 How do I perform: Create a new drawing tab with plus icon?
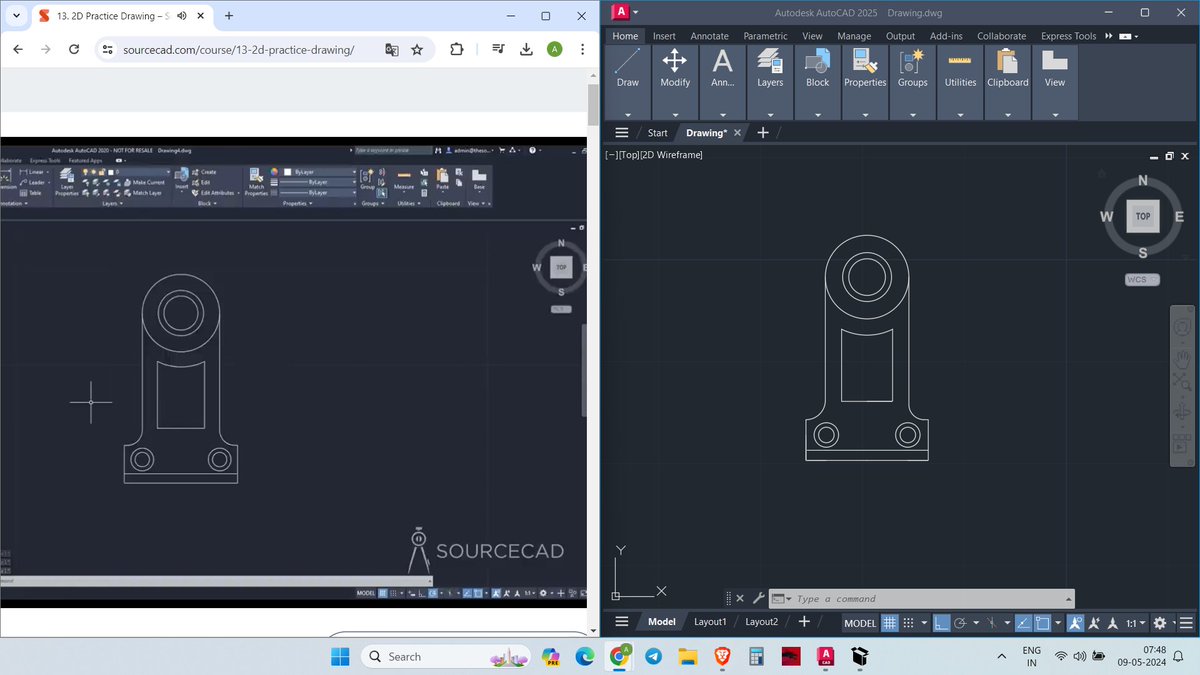click(763, 133)
